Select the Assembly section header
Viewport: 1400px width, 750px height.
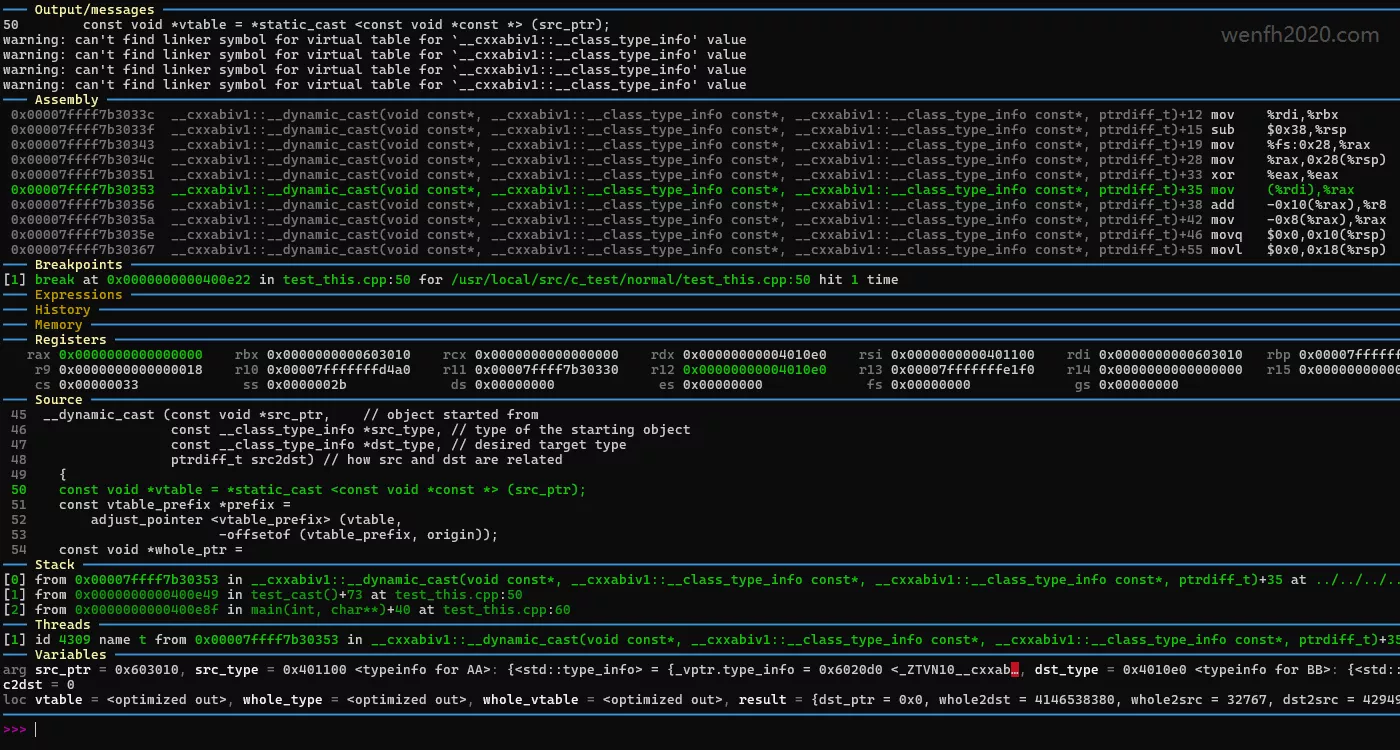pos(66,100)
